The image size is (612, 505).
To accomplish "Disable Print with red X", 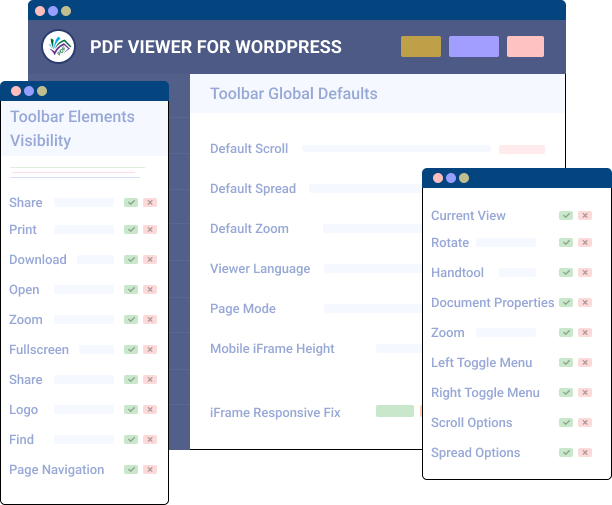I will [x=150, y=229].
